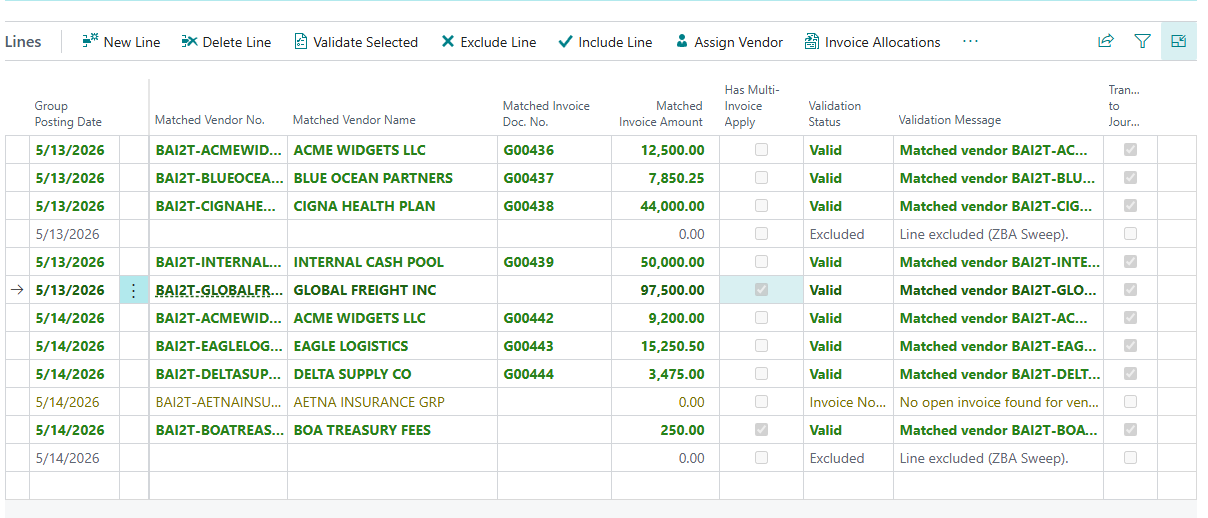The height and width of the screenshot is (518, 1208).
Task: Click BAI2T-BOATREAS... vendor number cell
Action: point(218,430)
